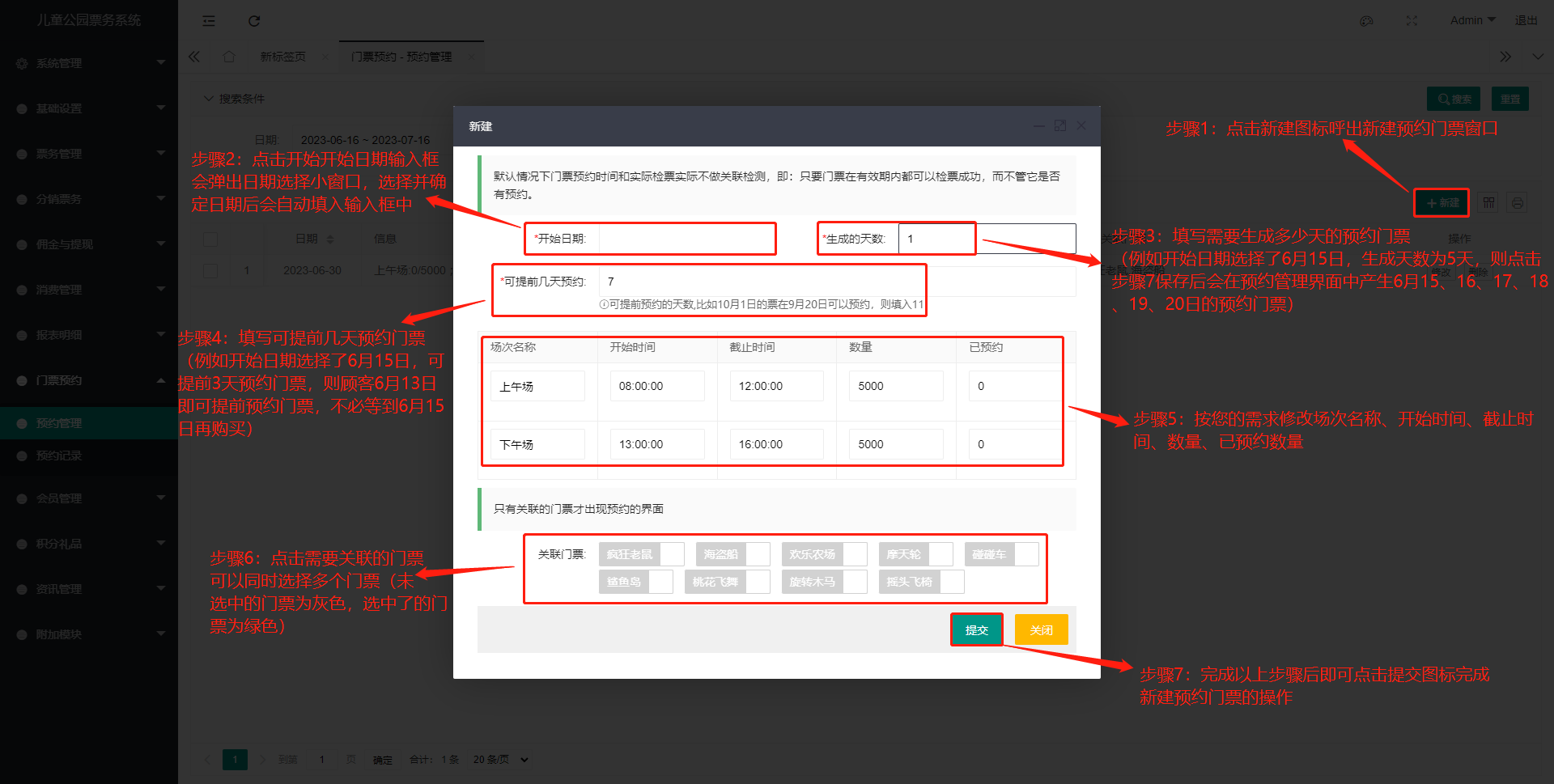
Task: Click the 预约记录 sidebar icon
Action: click(22, 456)
